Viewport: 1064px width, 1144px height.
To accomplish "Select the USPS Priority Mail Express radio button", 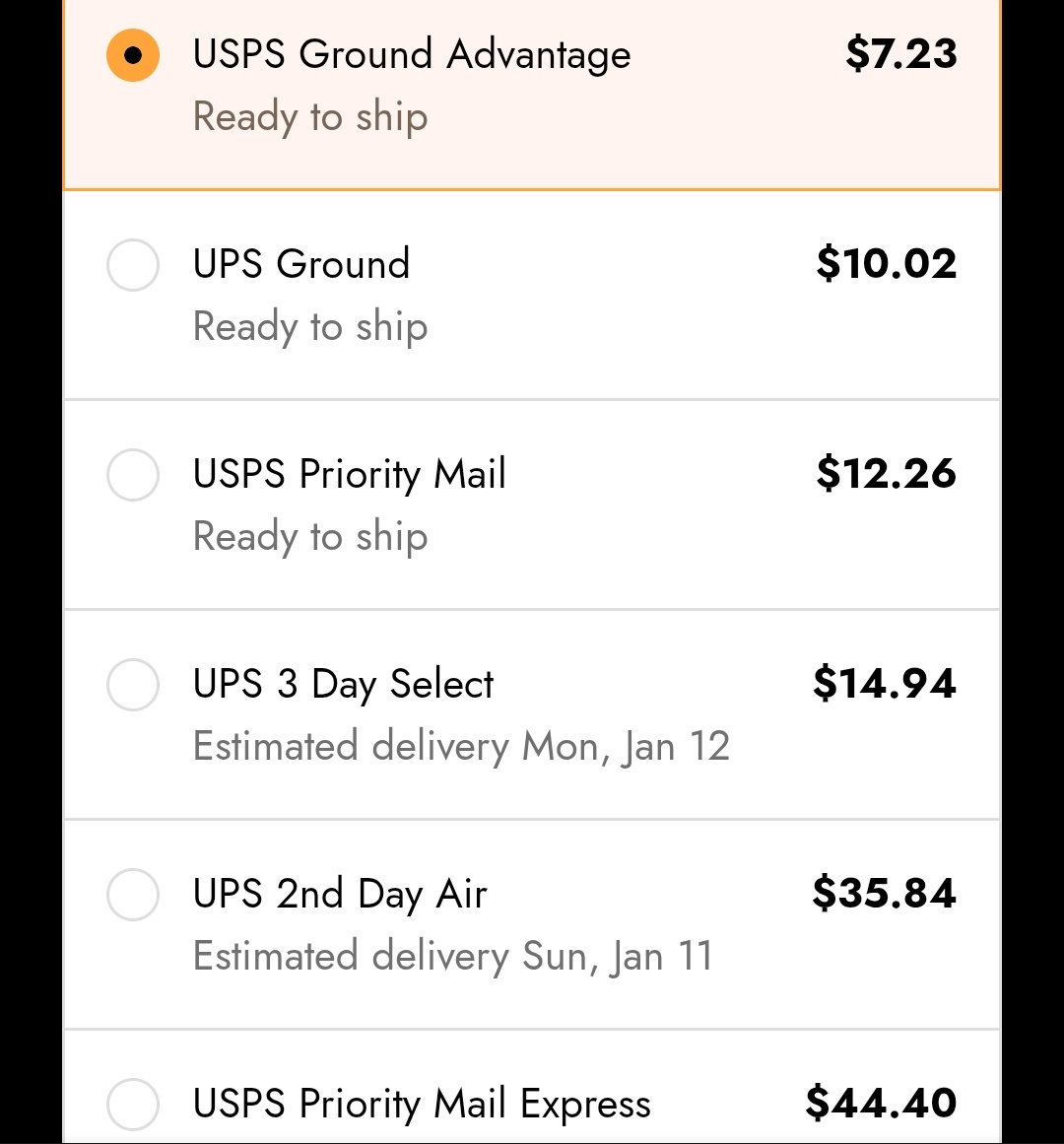I will (x=133, y=1104).
